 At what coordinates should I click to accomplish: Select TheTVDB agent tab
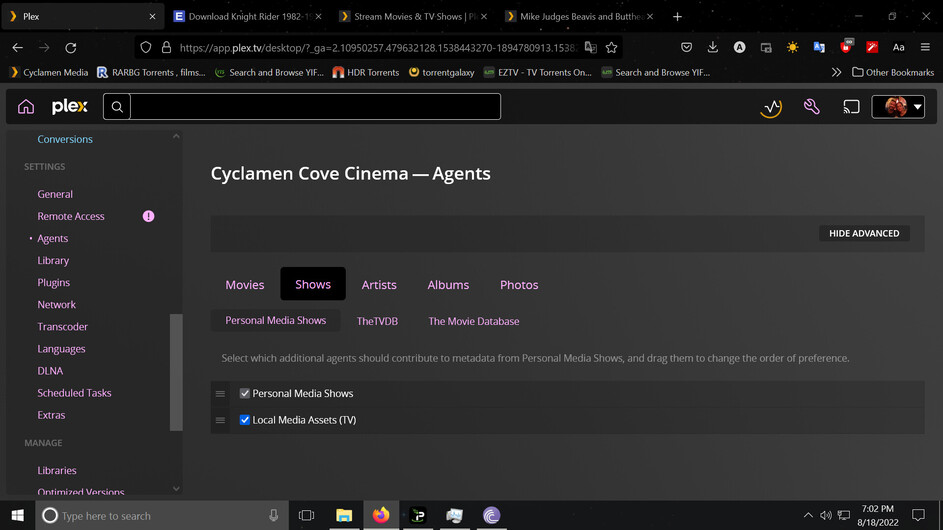coord(377,321)
